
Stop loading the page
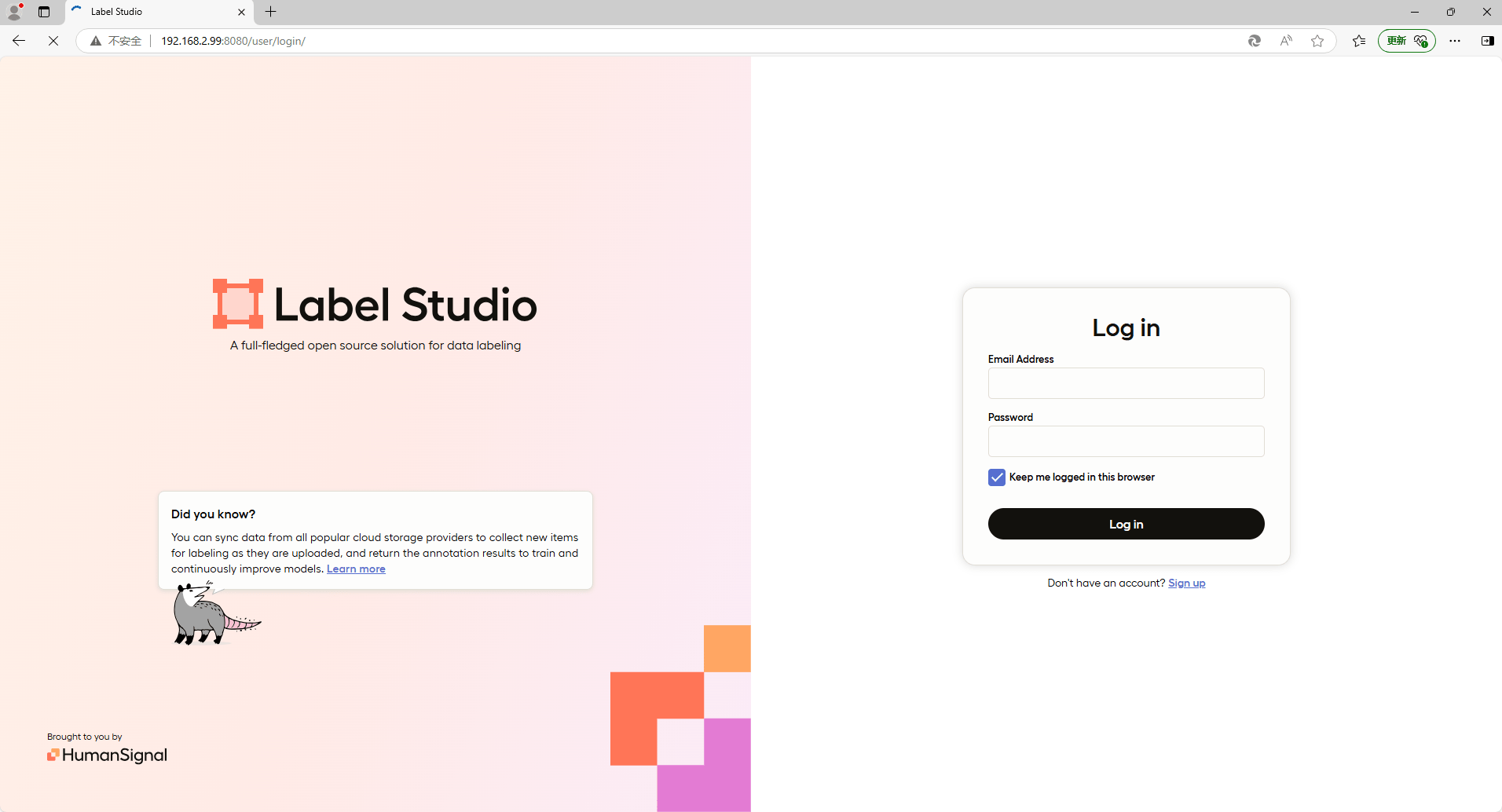pos(53,41)
